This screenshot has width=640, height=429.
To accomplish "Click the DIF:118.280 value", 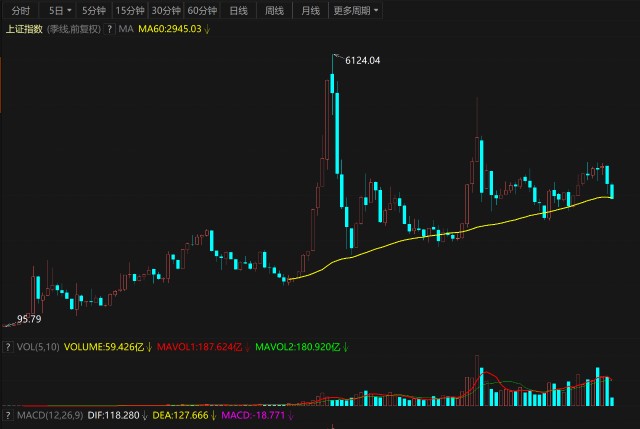I will coord(113,416).
